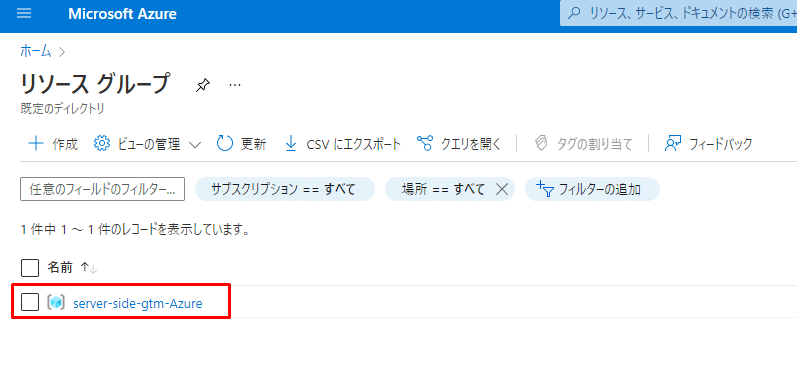Click the plus icon beside 作成
797x382 pixels.
pyautogui.click(x=36, y=144)
